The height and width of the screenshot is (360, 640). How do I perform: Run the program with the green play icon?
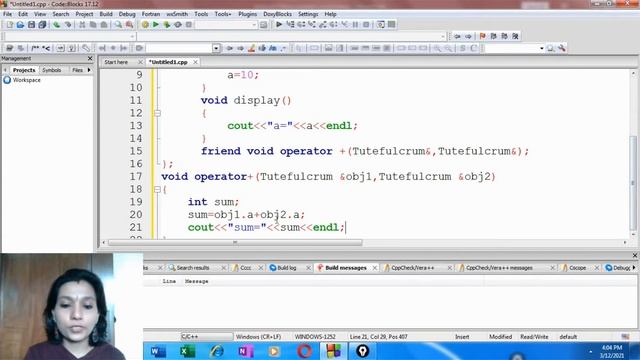click(156, 25)
